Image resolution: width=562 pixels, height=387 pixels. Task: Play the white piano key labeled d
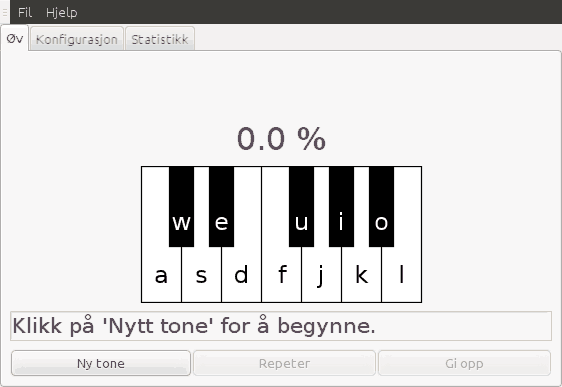pos(241,275)
